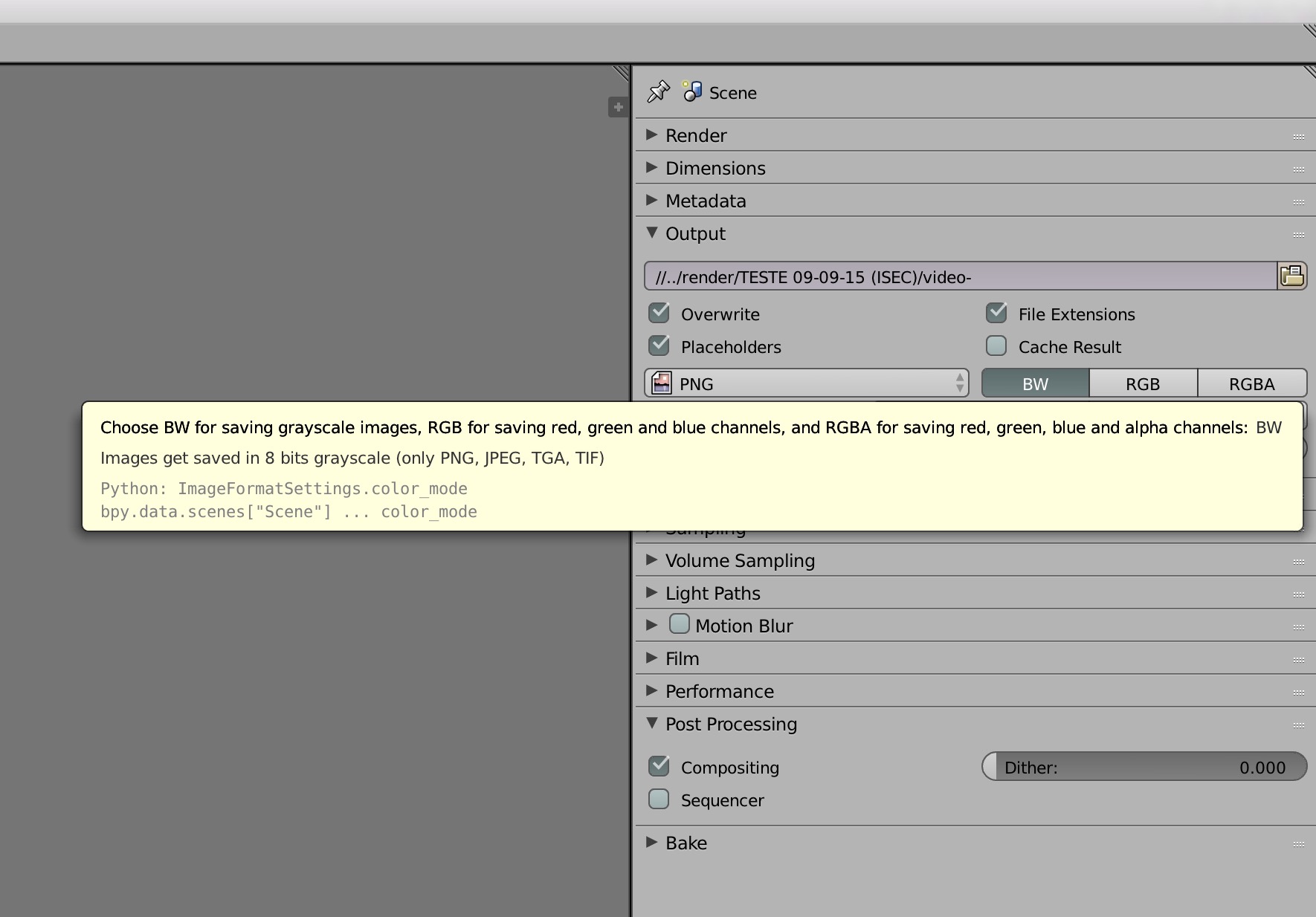The width and height of the screenshot is (1316, 917).
Task: Click the Motion Blur panel drag grip
Action: 1299,627
